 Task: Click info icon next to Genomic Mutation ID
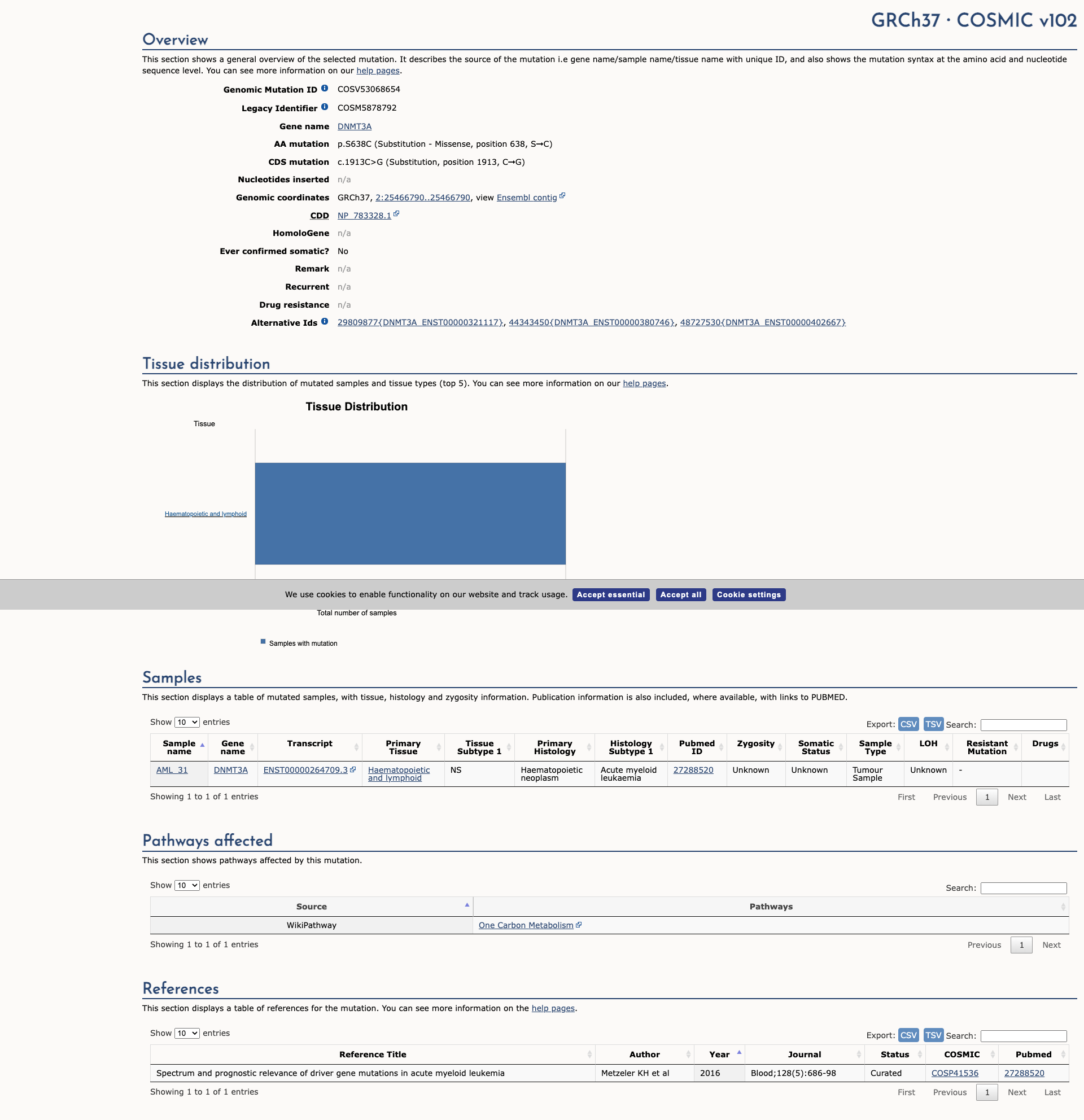pos(325,88)
